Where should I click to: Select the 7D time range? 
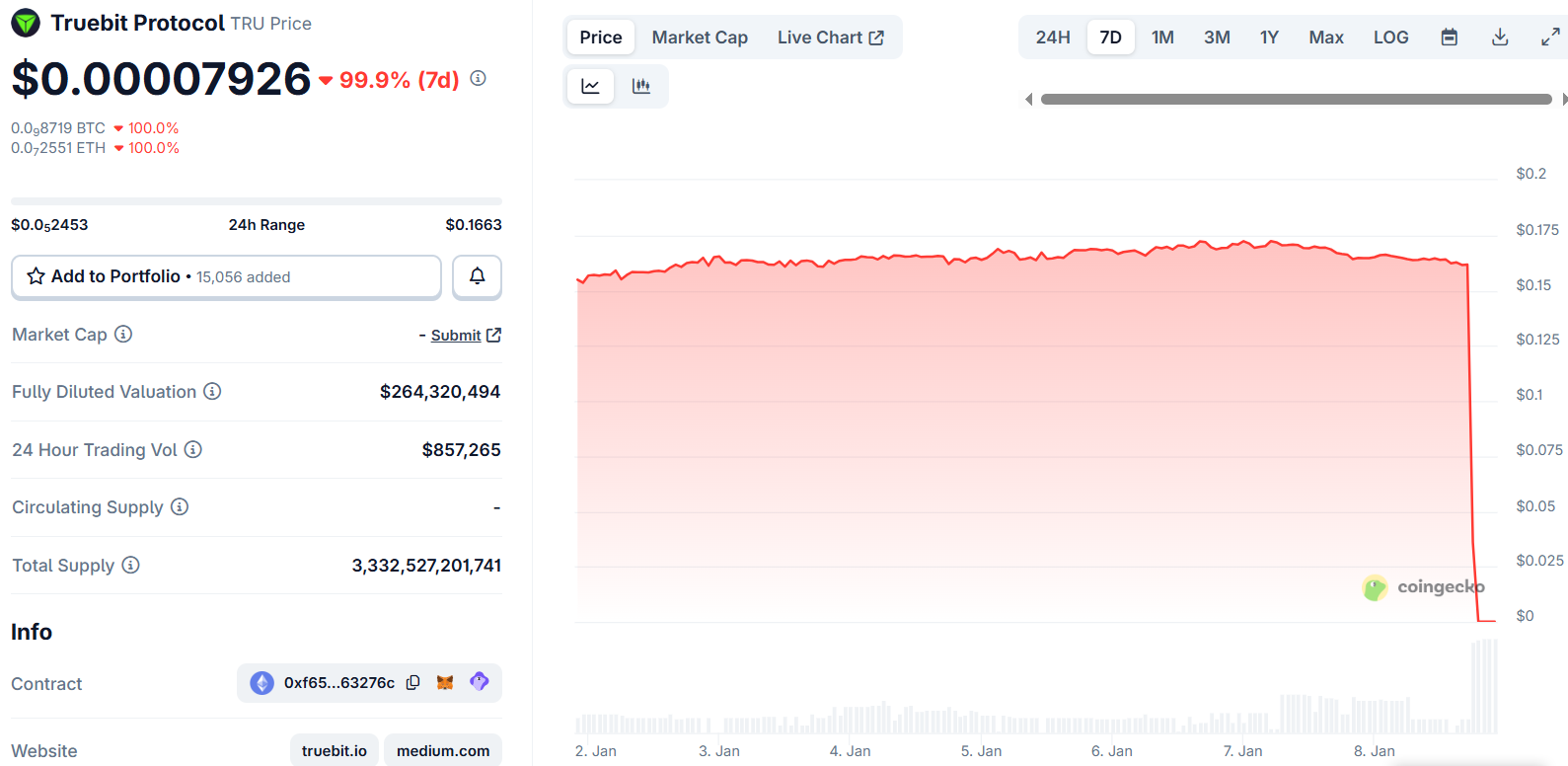tap(1111, 38)
